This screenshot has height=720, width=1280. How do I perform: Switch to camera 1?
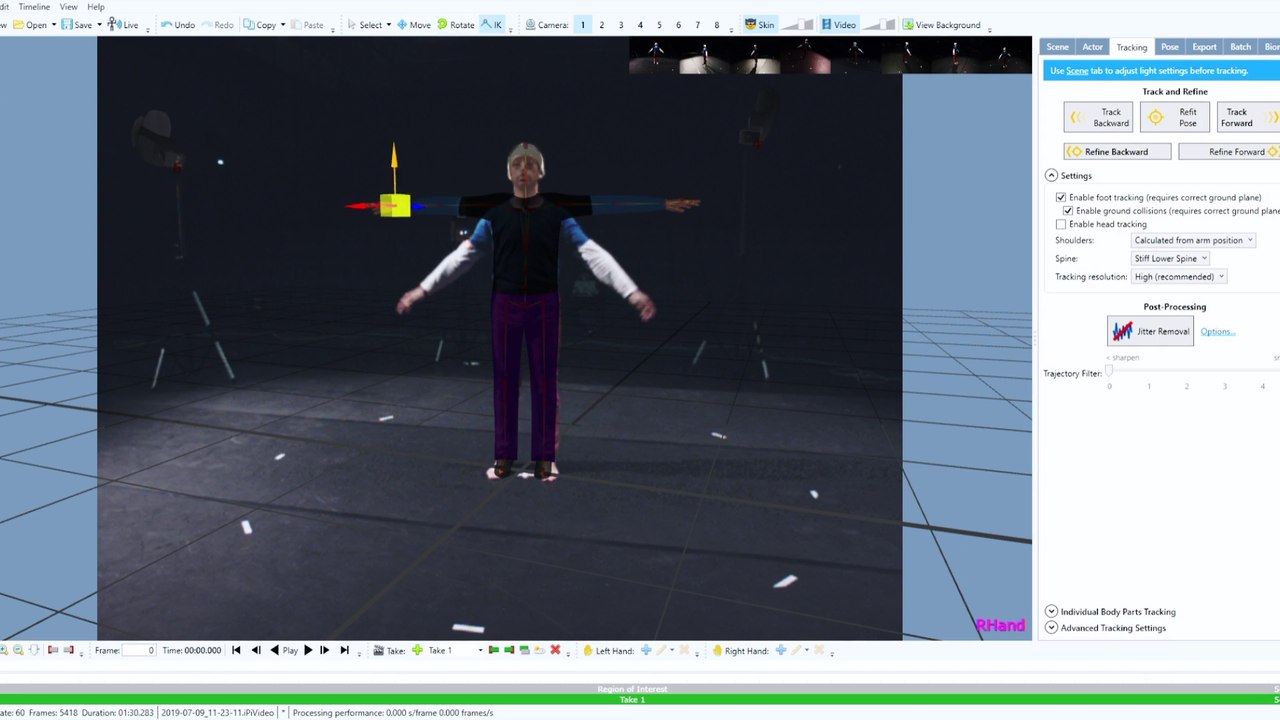583,25
